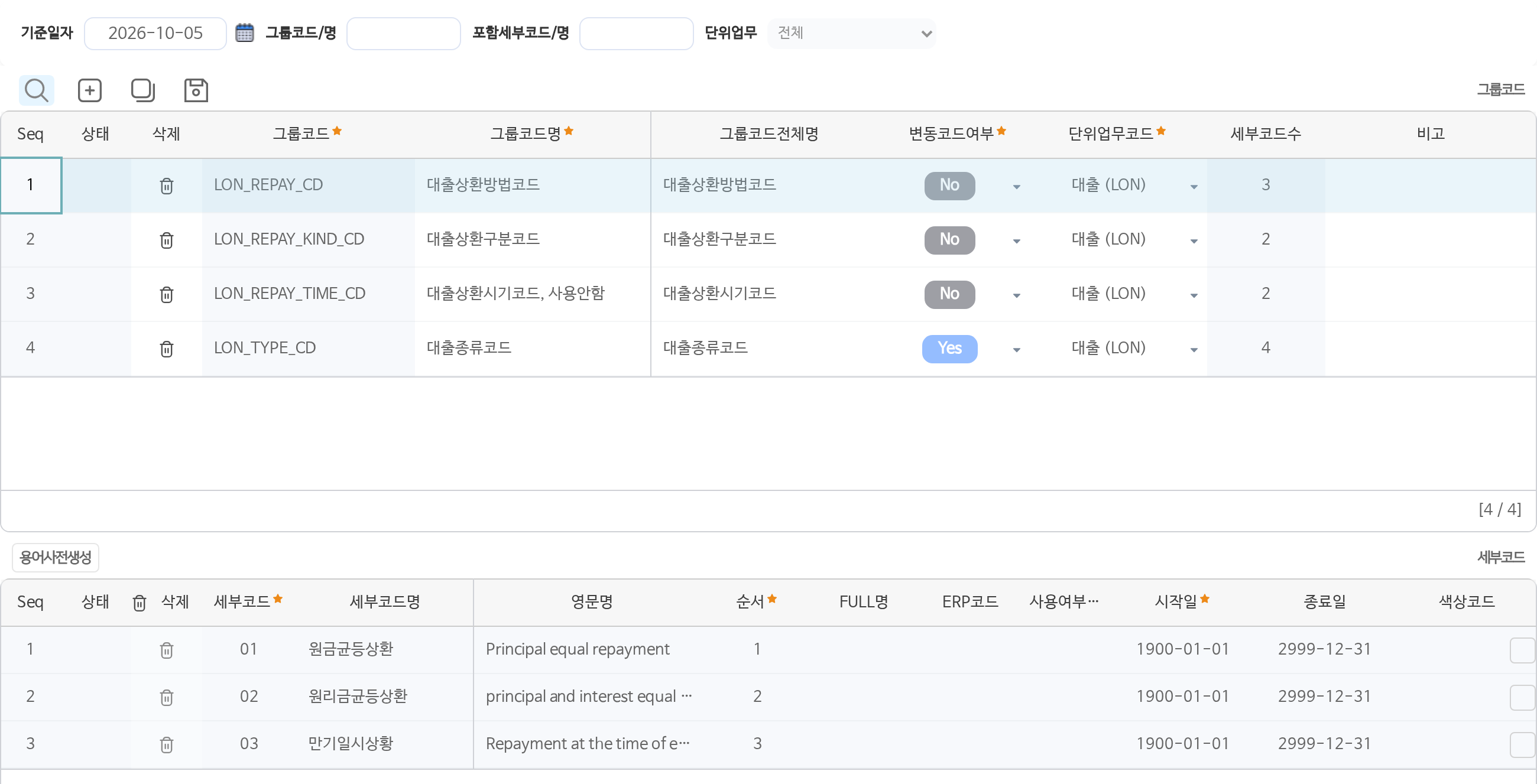
Task: Click 'Principal equal repayment' English name cell
Action: click(592, 649)
